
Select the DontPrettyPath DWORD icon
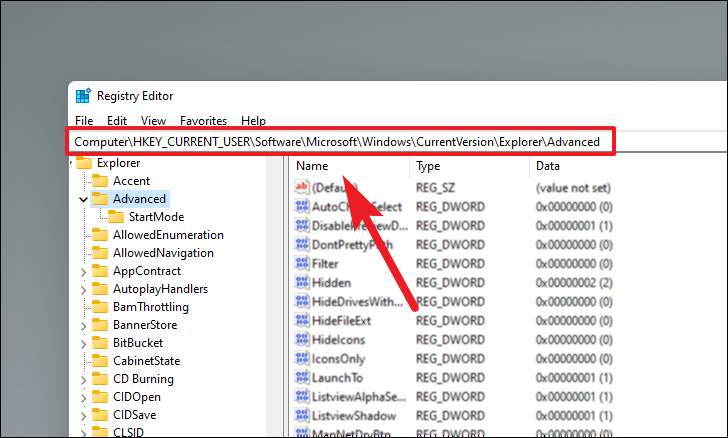coord(302,245)
